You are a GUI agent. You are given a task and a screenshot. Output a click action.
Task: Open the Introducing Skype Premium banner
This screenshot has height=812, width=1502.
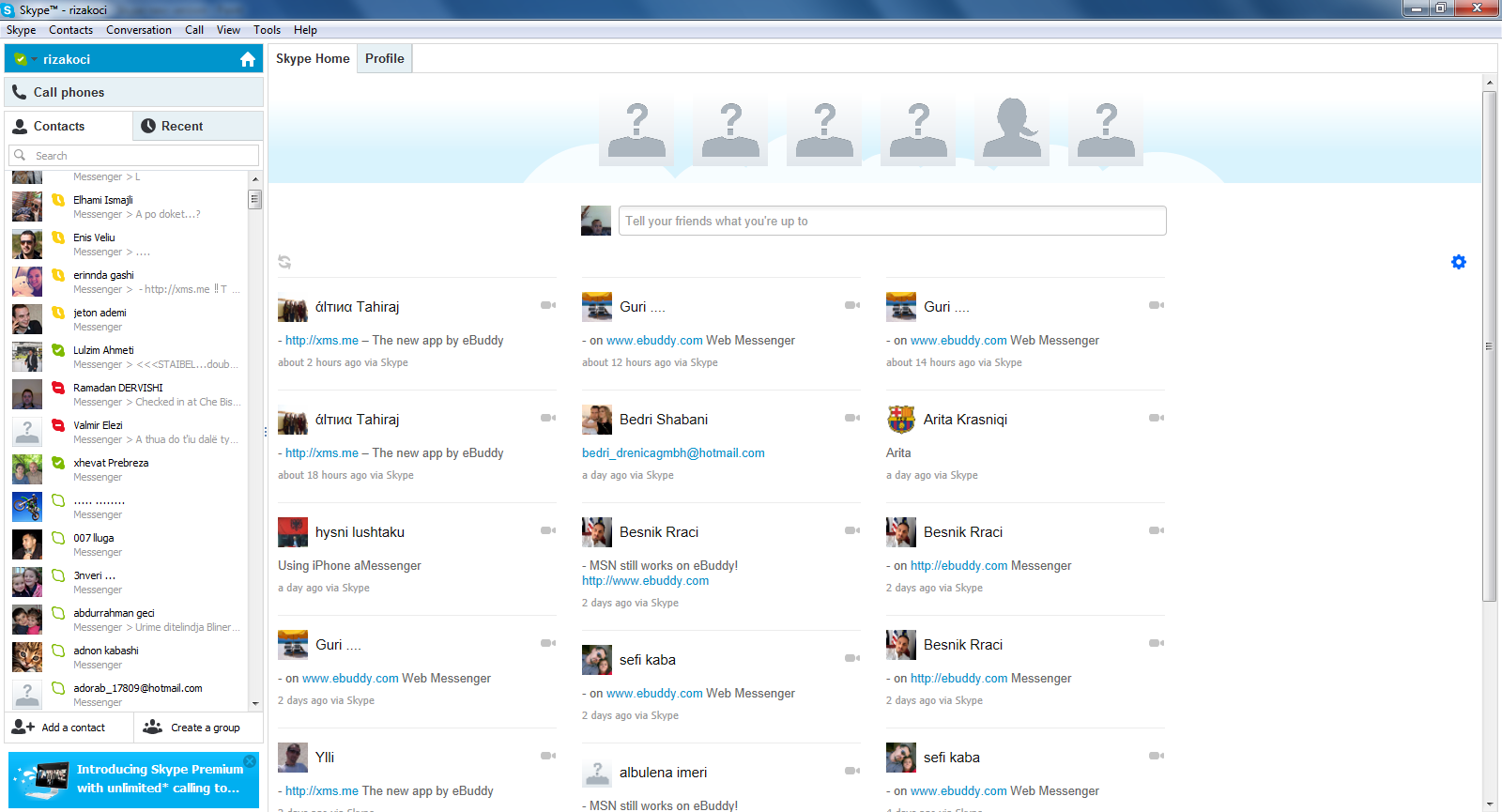tap(133, 779)
